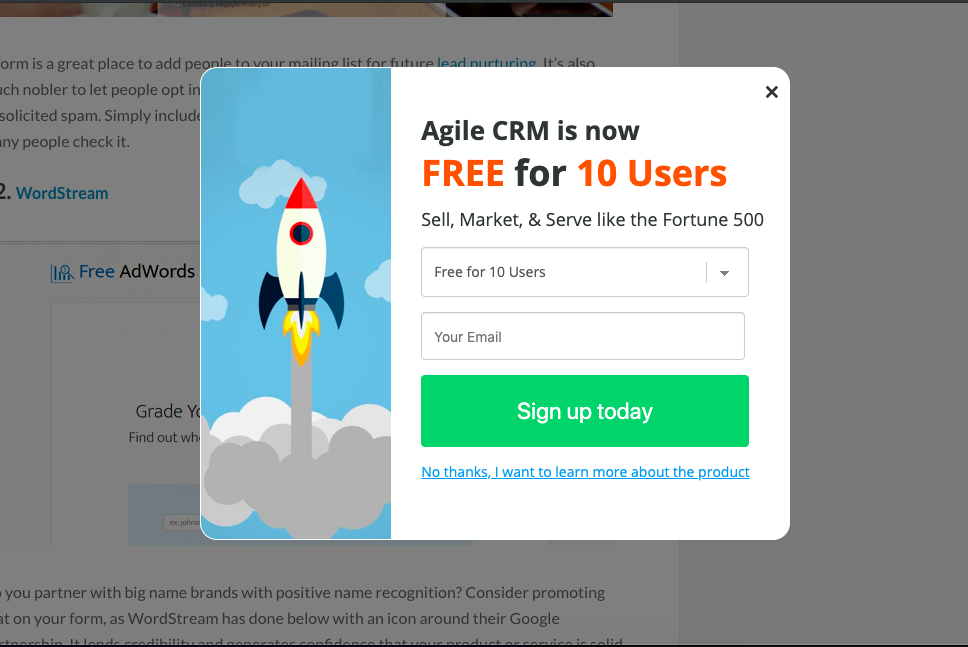The image size is (968, 647).
Task: Open the WordStream heading link
Action: [62, 193]
